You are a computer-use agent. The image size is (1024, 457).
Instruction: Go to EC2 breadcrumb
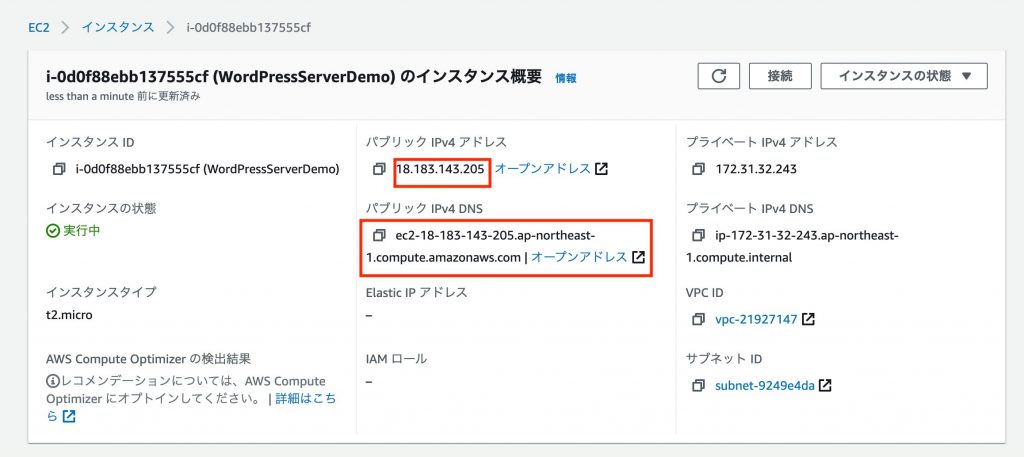[39, 28]
